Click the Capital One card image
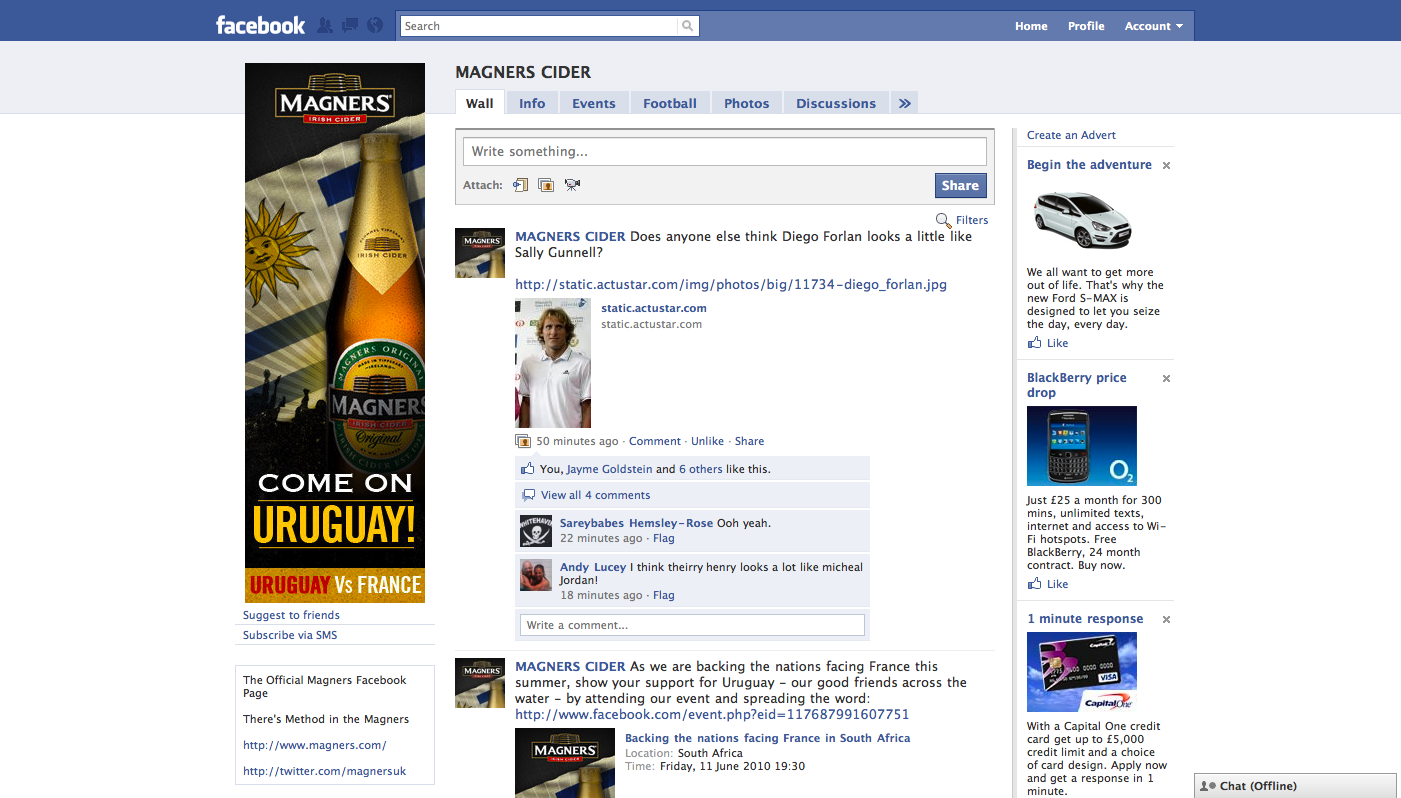1401x798 pixels. tap(1082, 672)
